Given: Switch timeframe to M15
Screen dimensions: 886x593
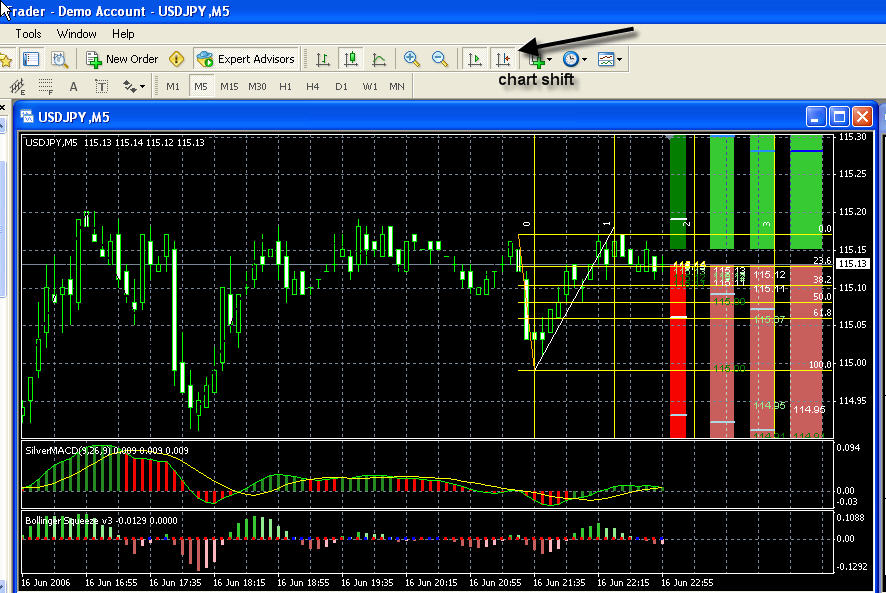Looking at the screenshot, I should coord(229,86).
